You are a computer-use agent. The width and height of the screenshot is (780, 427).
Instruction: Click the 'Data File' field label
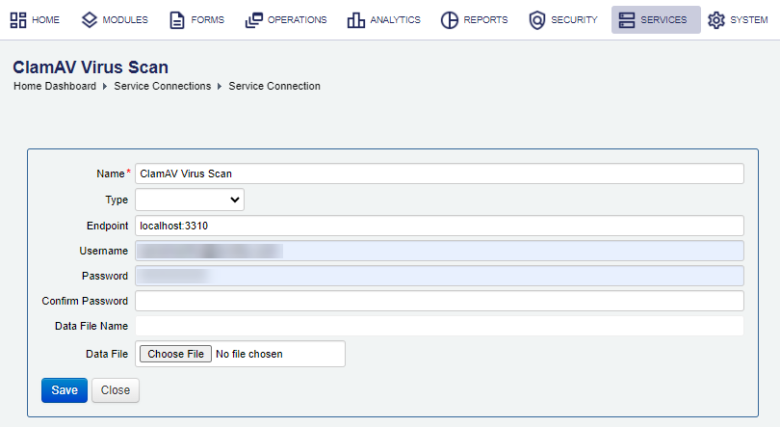point(106,354)
